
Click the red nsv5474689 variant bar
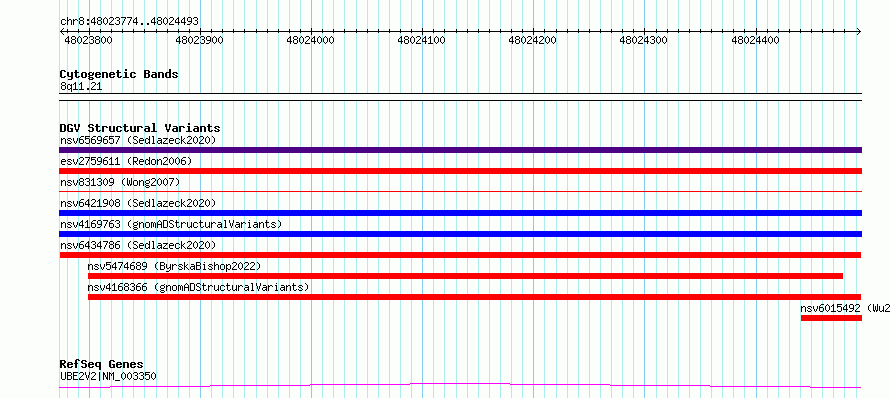(x=465, y=276)
